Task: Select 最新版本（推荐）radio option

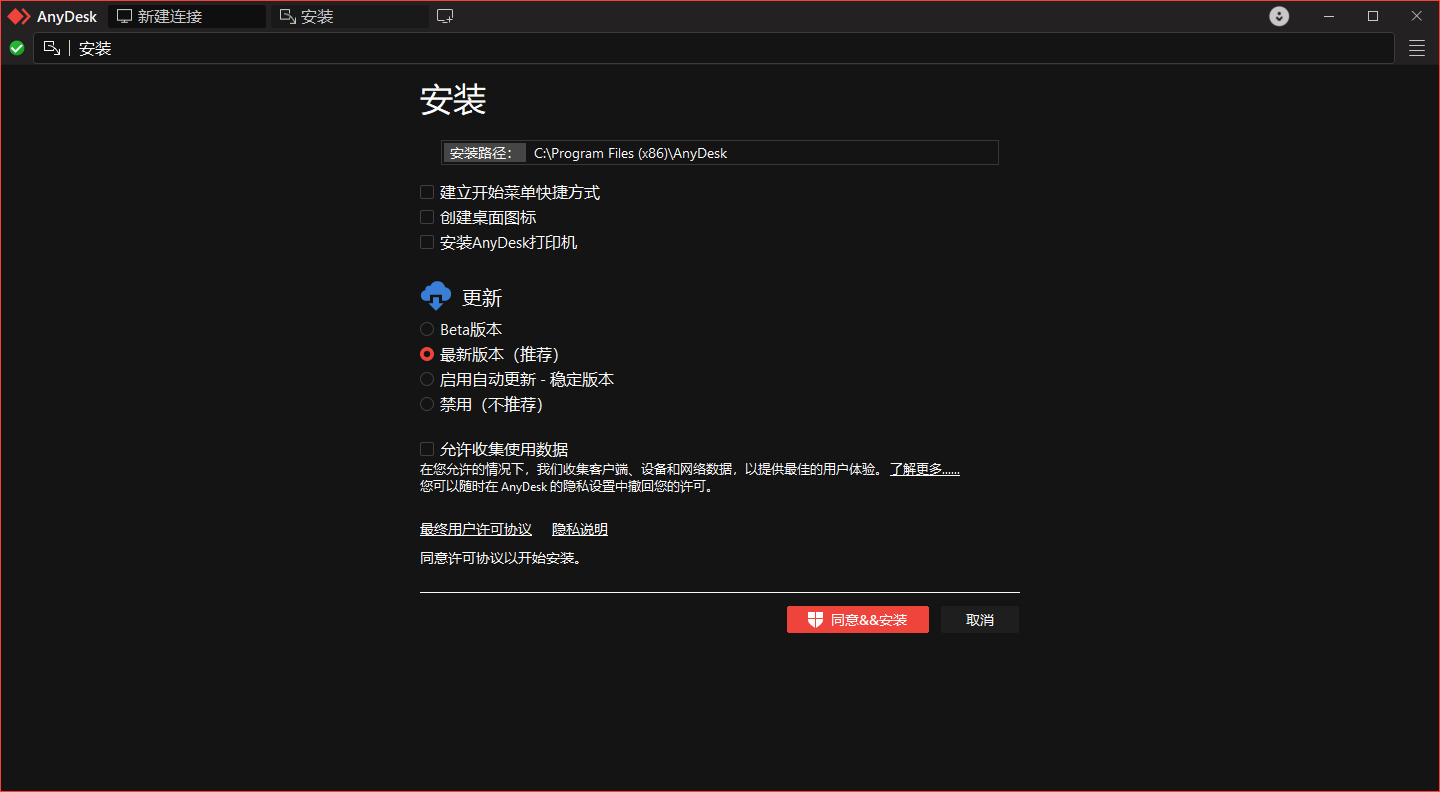Action: point(427,354)
